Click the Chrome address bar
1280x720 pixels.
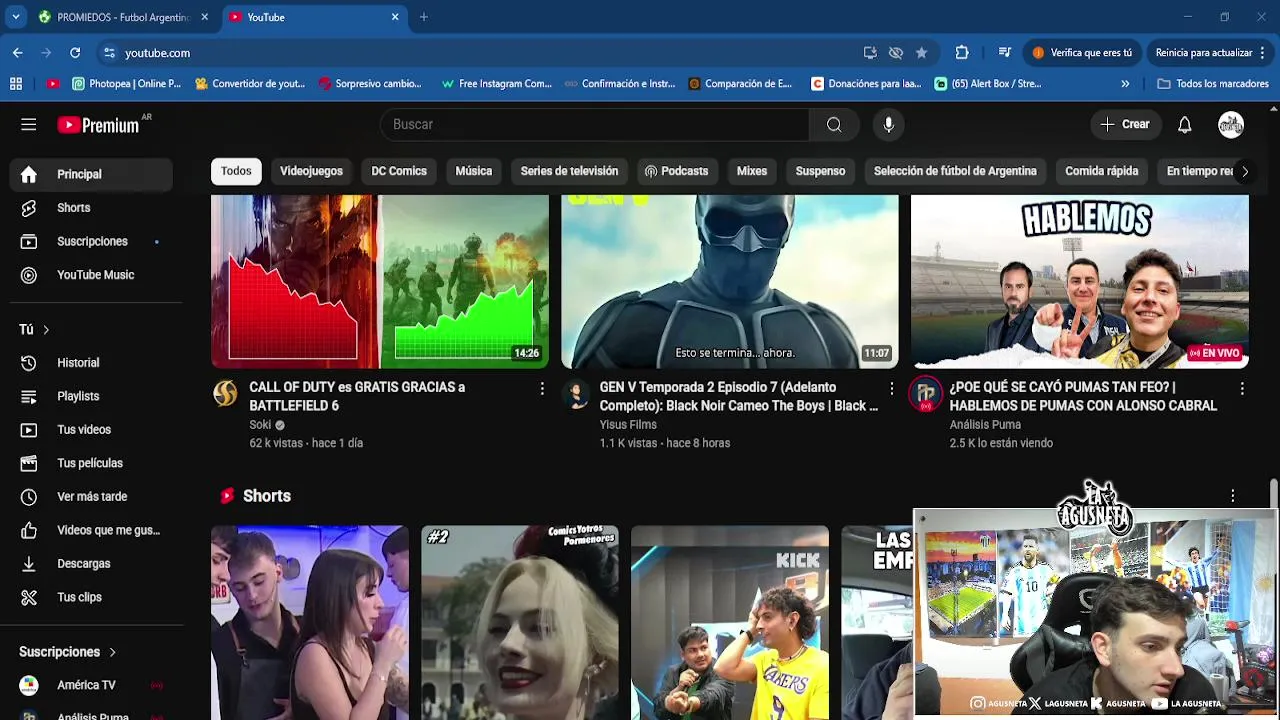pyautogui.click(x=480, y=53)
